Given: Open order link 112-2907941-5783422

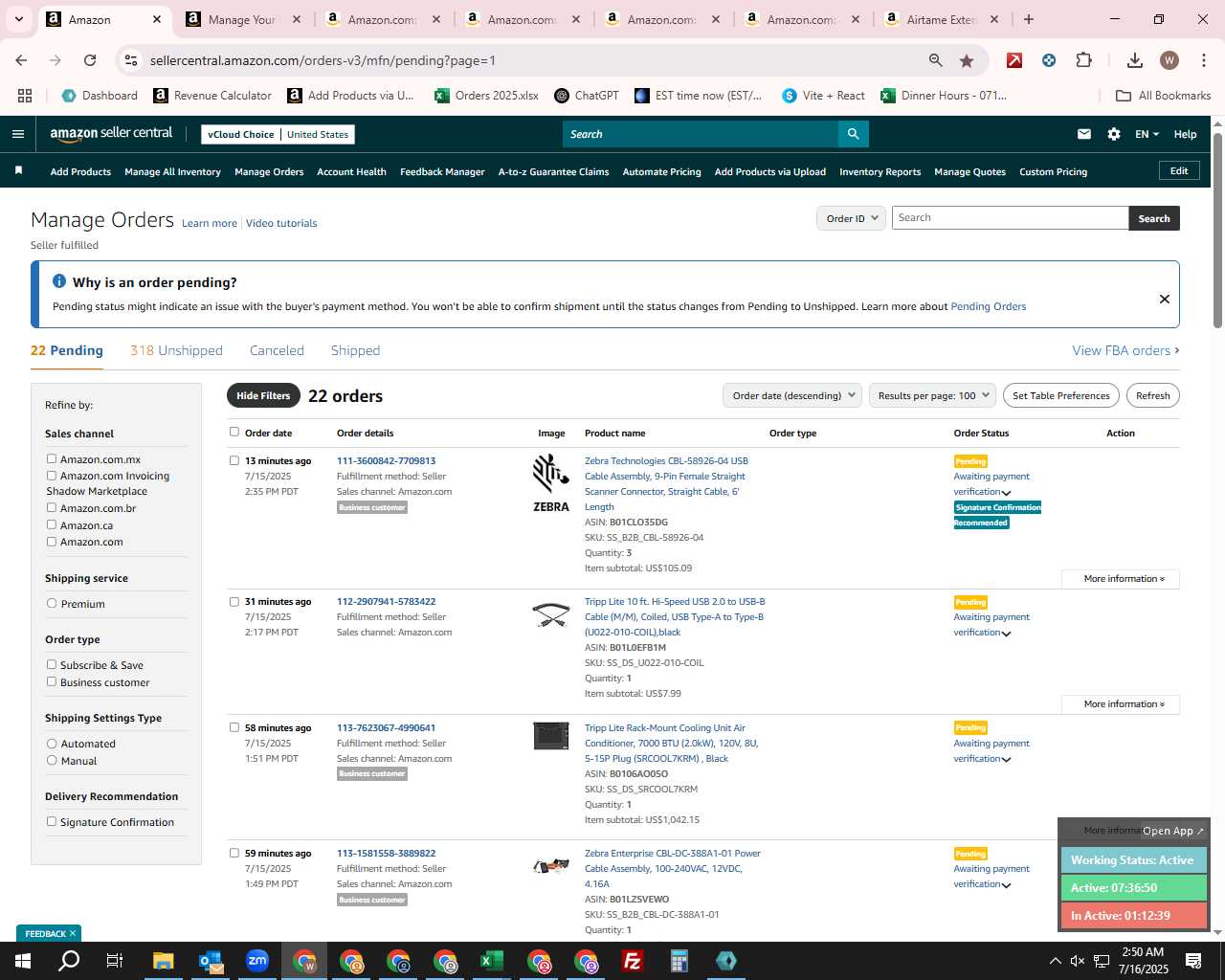Looking at the screenshot, I should (386, 601).
